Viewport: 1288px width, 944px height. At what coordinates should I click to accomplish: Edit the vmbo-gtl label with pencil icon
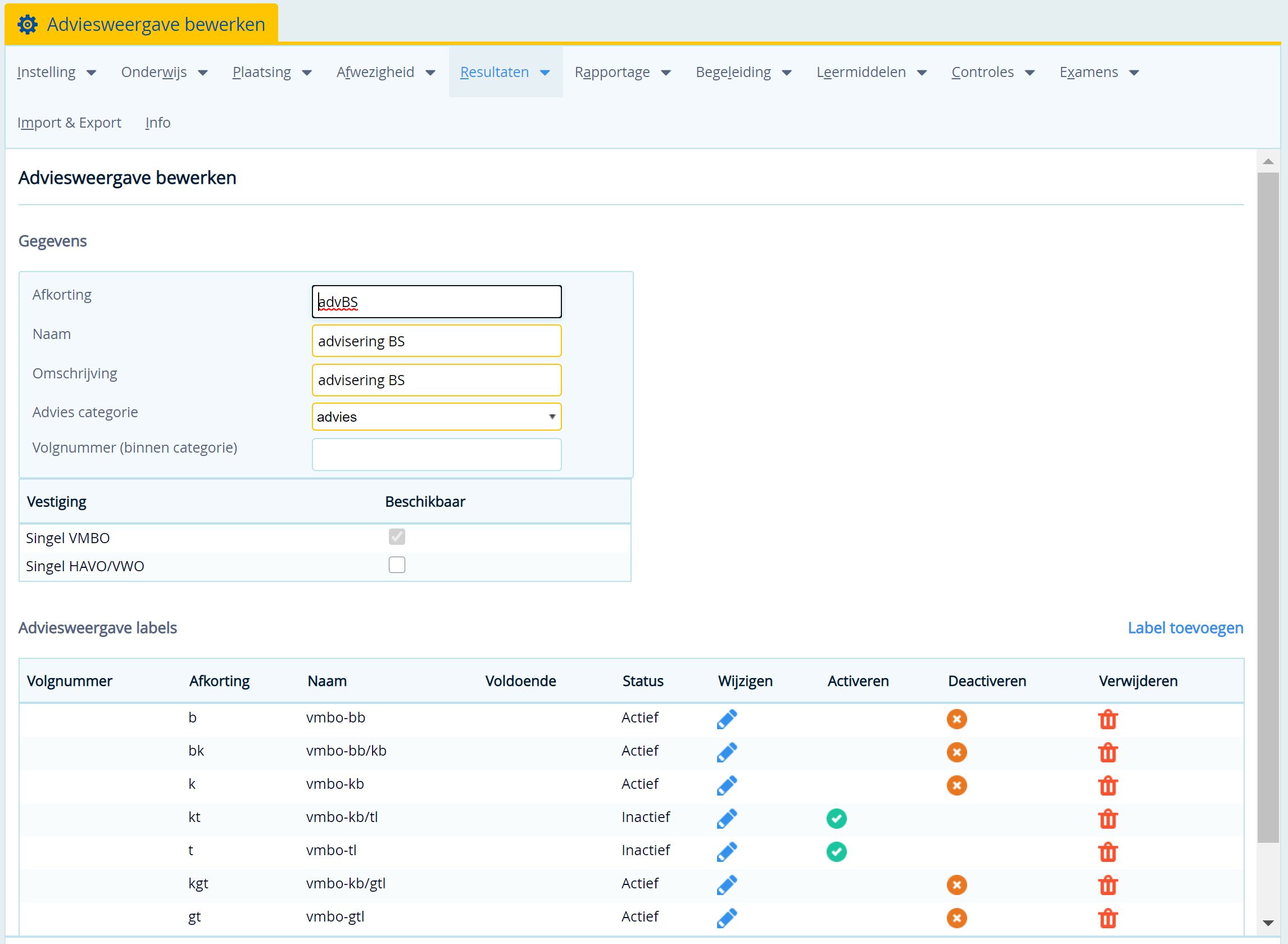coord(727,918)
